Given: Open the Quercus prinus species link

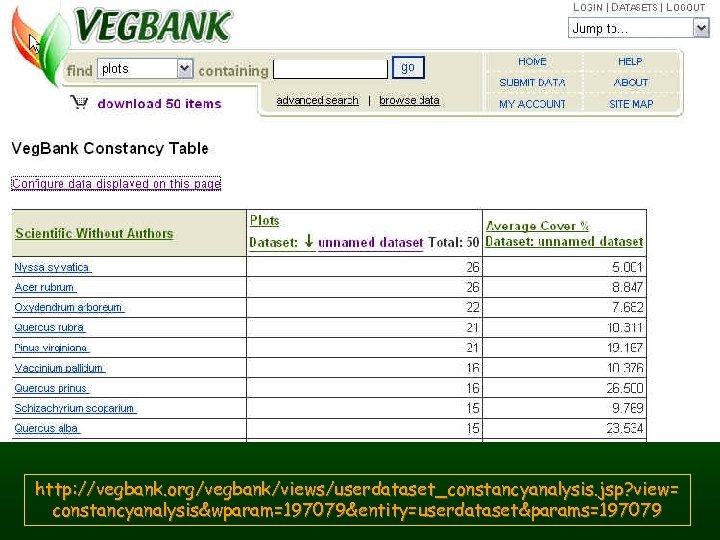Looking at the screenshot, I should click(x=51, y=388).
